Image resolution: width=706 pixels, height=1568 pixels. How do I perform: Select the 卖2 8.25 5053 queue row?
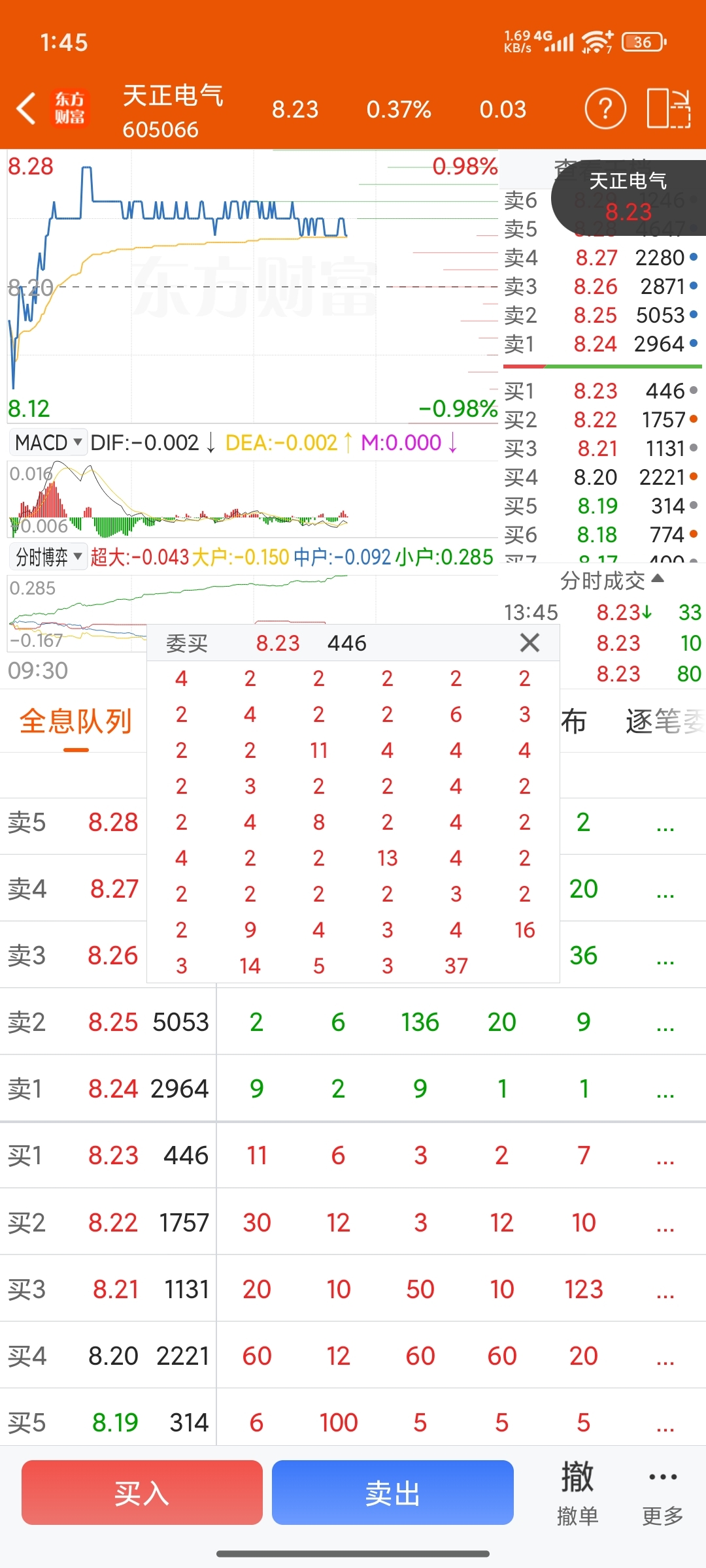(353, 1022)
